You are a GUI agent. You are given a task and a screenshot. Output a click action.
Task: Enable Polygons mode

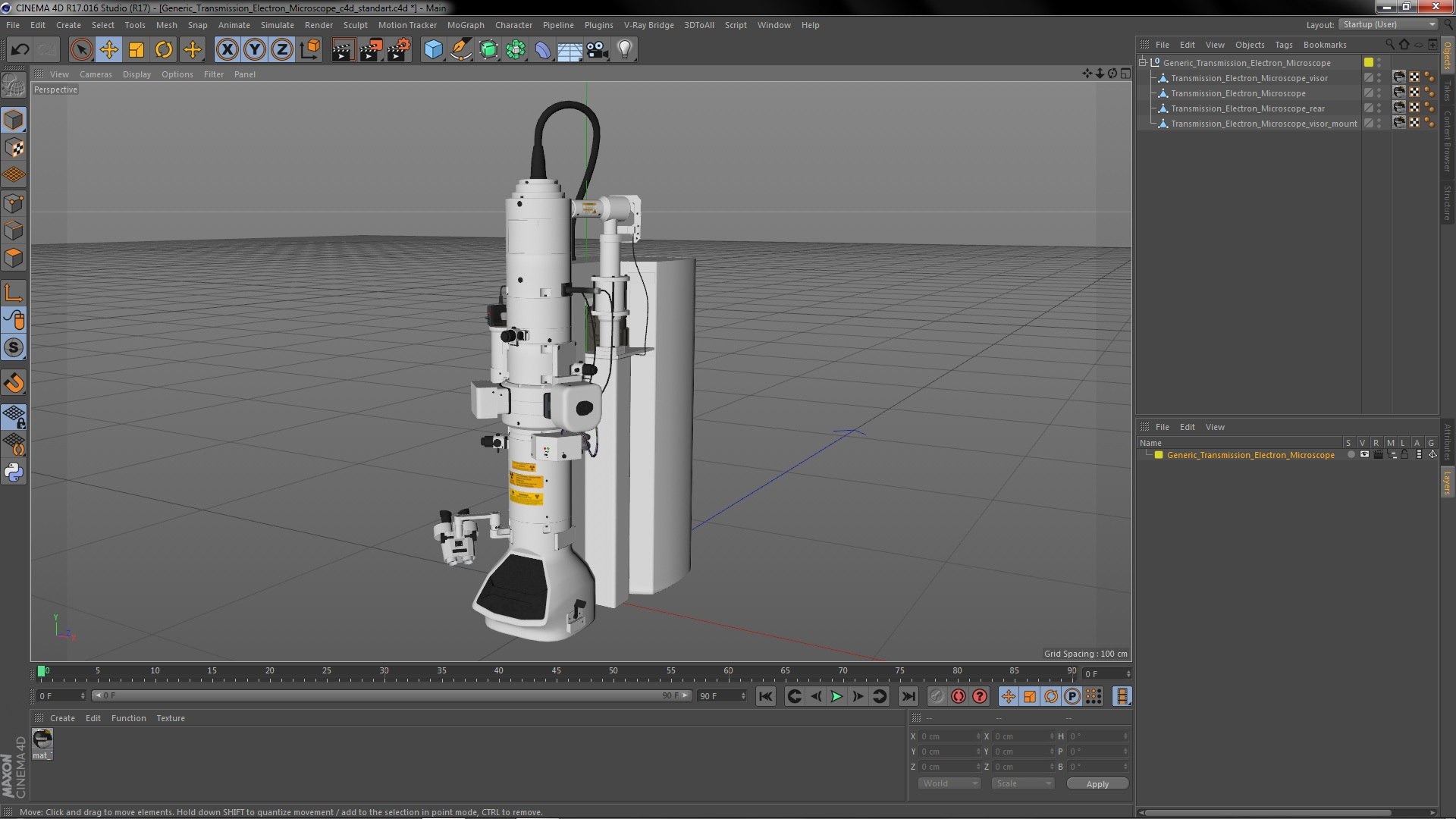coord(14,258)
